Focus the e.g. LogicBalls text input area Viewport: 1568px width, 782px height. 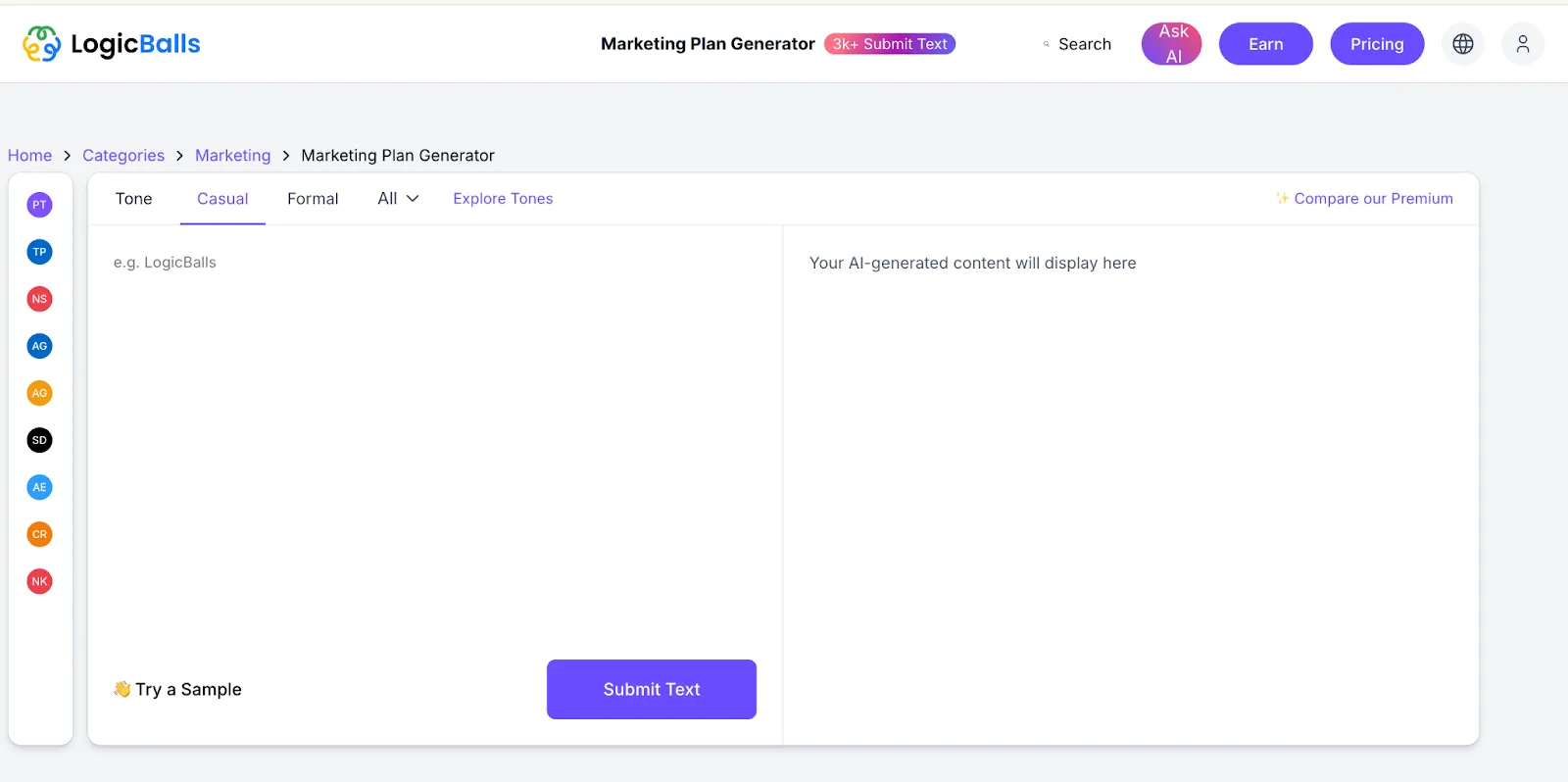tap(435, 441)
